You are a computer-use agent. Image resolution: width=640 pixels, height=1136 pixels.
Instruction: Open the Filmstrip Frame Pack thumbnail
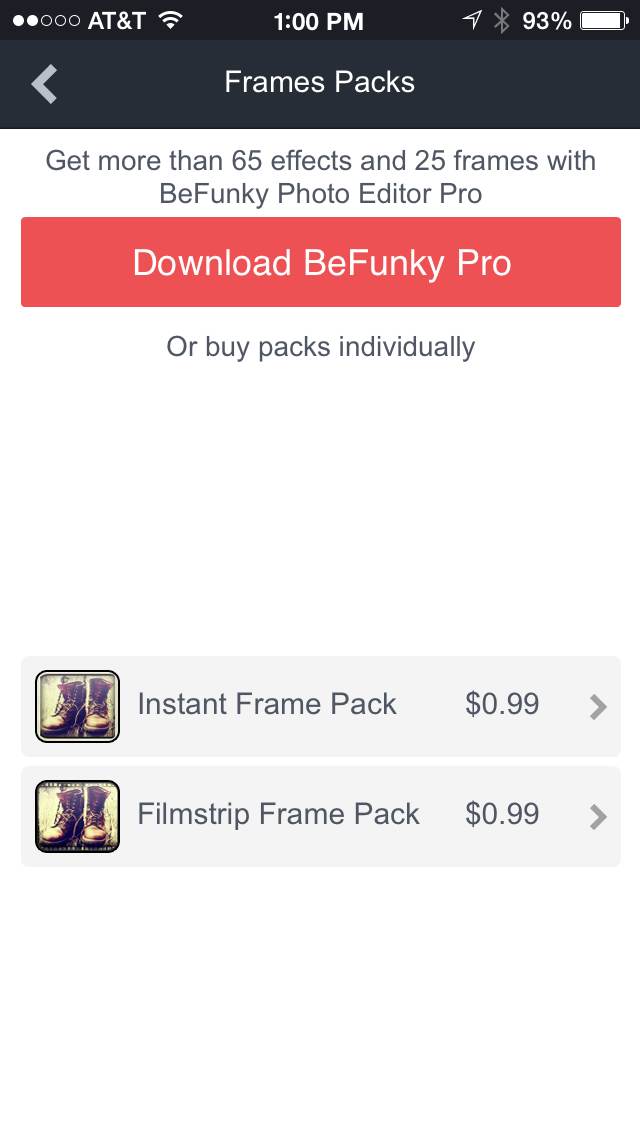tap(77, 816)
